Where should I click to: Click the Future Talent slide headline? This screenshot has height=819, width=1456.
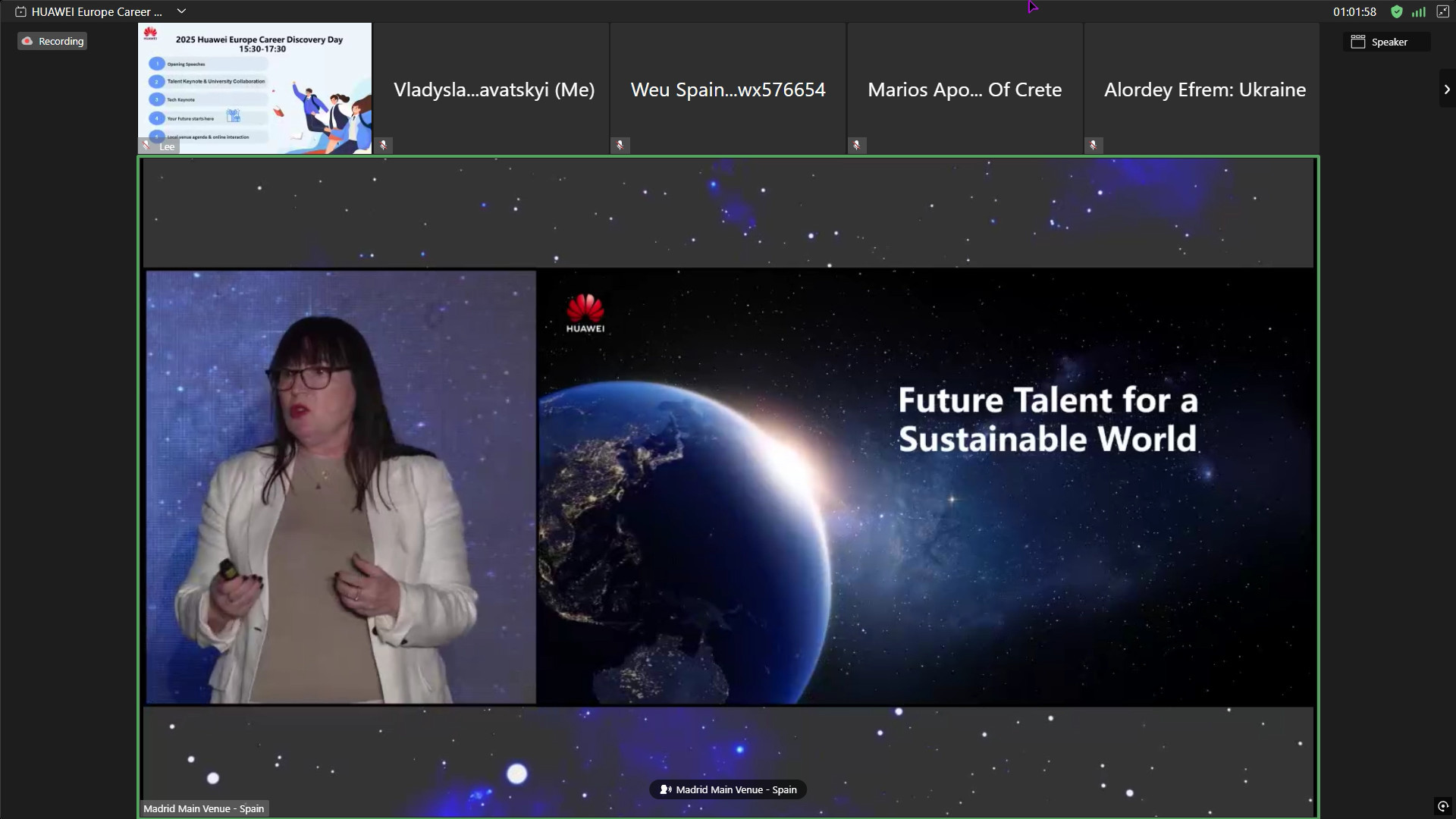[x=1048, y=419]
